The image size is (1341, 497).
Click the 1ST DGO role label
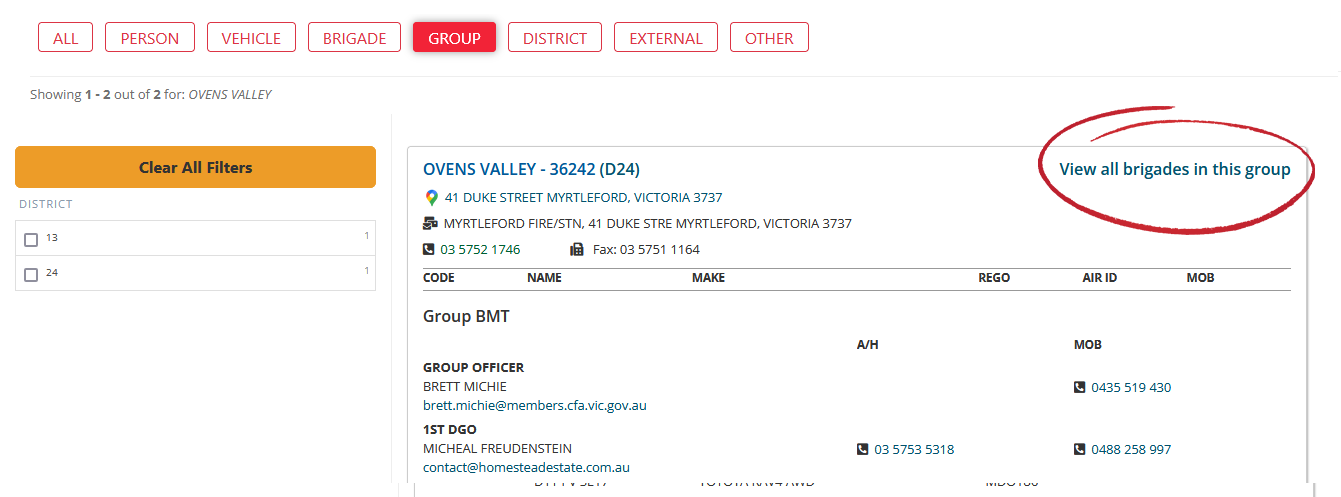pyautogui.click(x=450, y=430)
